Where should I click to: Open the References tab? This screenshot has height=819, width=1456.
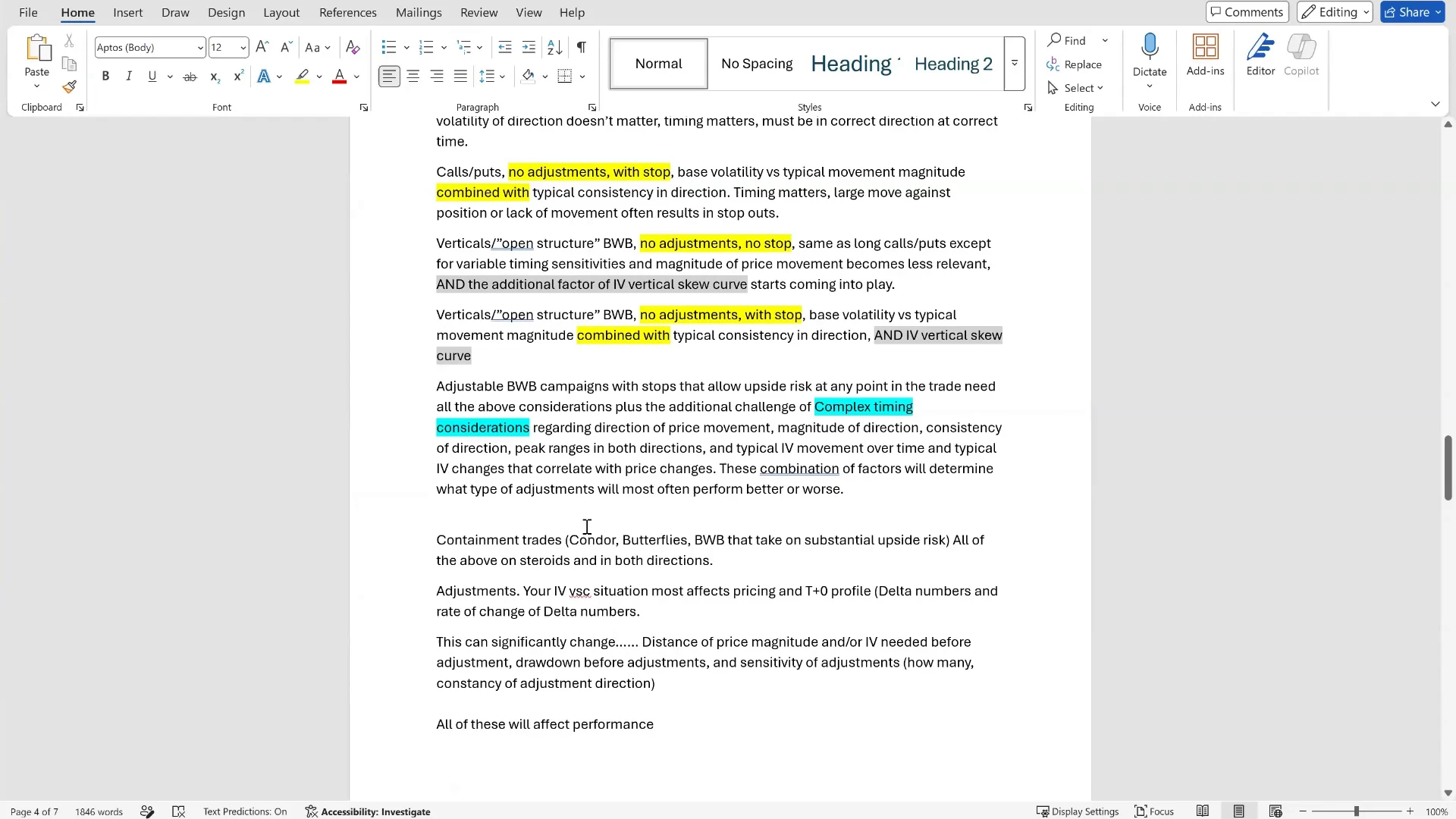(x=348, y=12)
